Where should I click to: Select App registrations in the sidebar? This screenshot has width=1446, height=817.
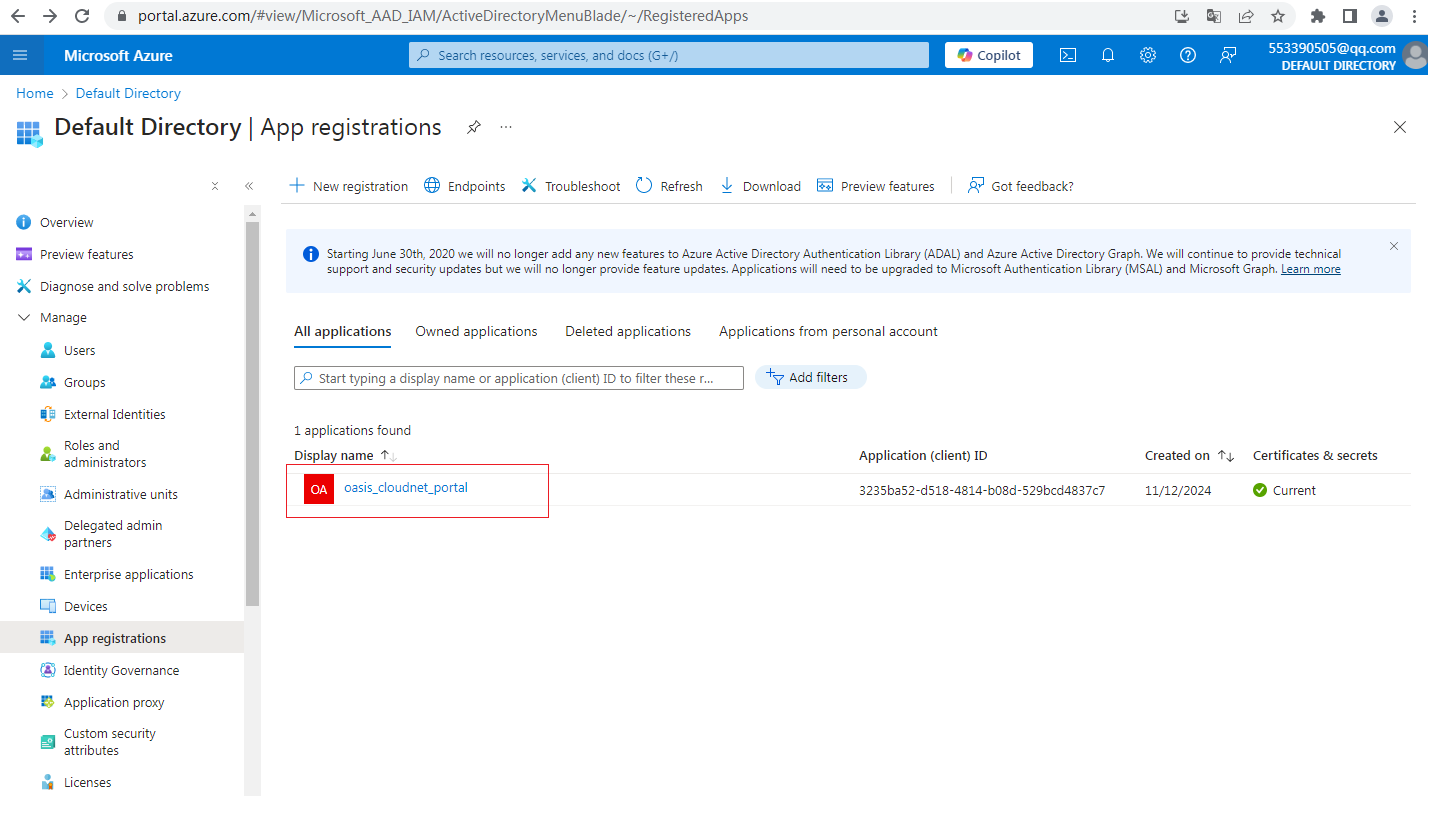122,638
